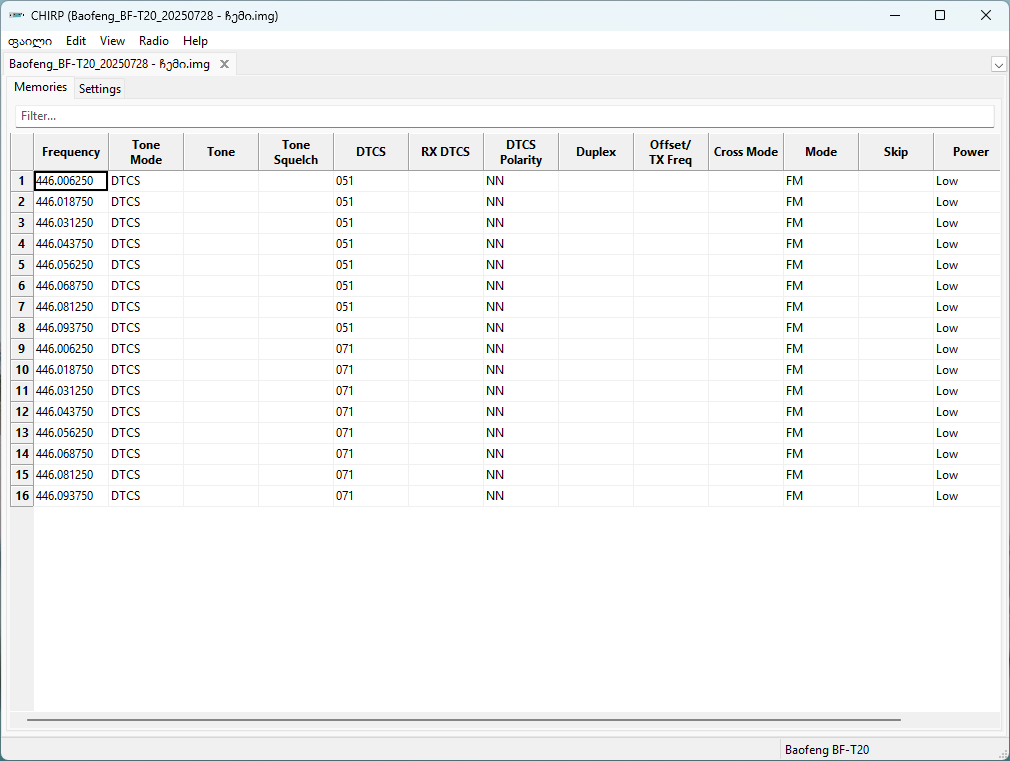
Task: Switch to the Settings tab
Action: point(100,88)
